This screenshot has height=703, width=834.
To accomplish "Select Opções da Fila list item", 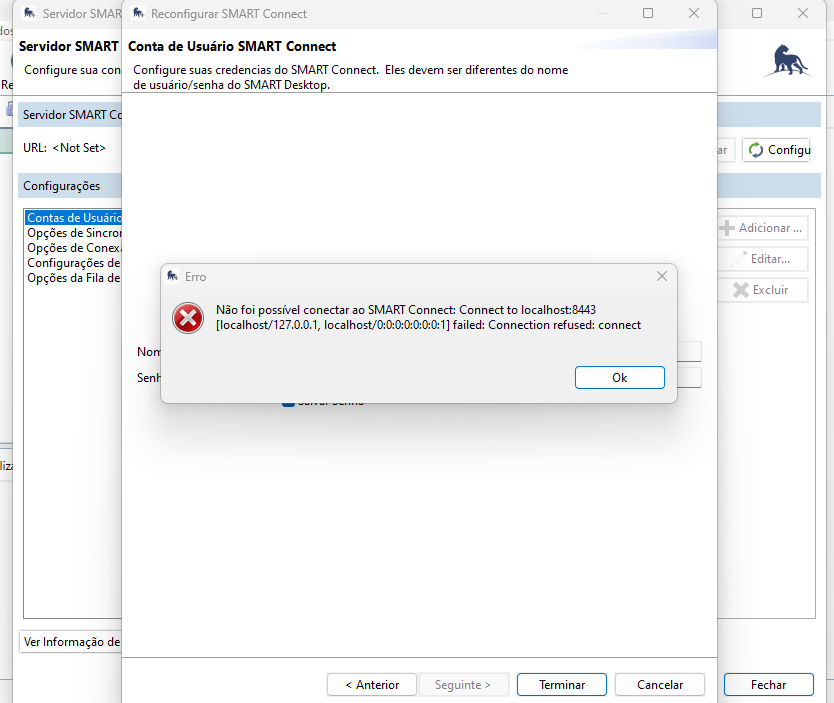I will pos(73,278).
